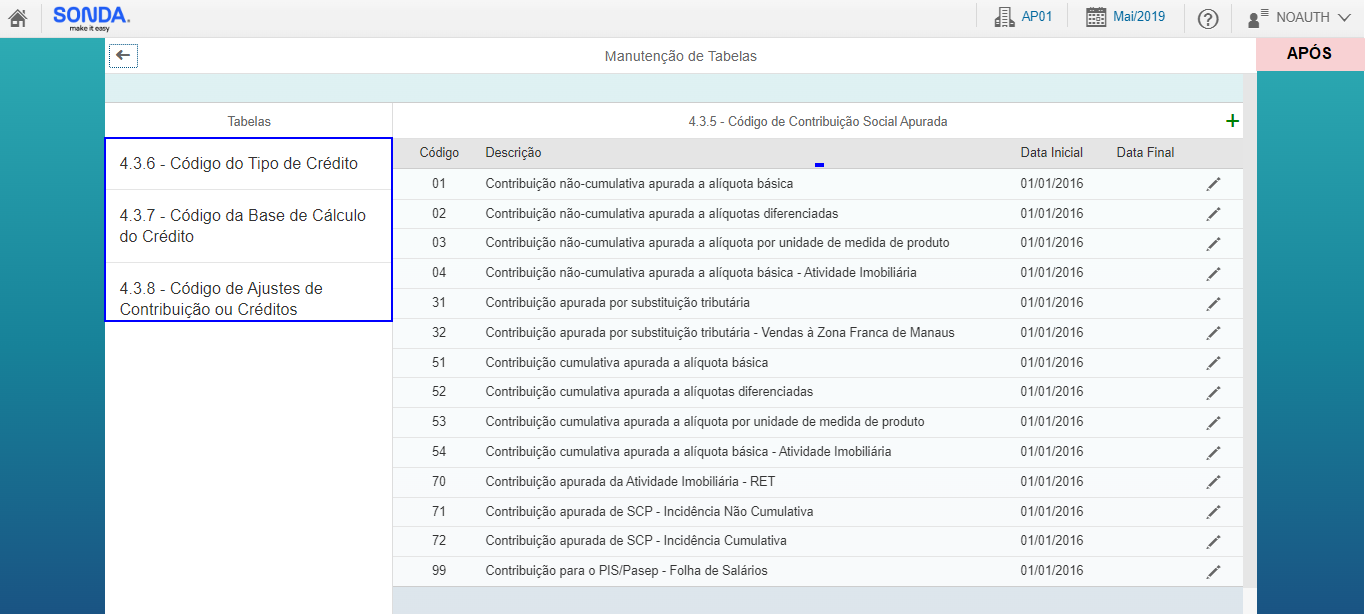Edit row 01 using pencil icon
This screenshot has height=614, width=1365.
coord(1213,184)
